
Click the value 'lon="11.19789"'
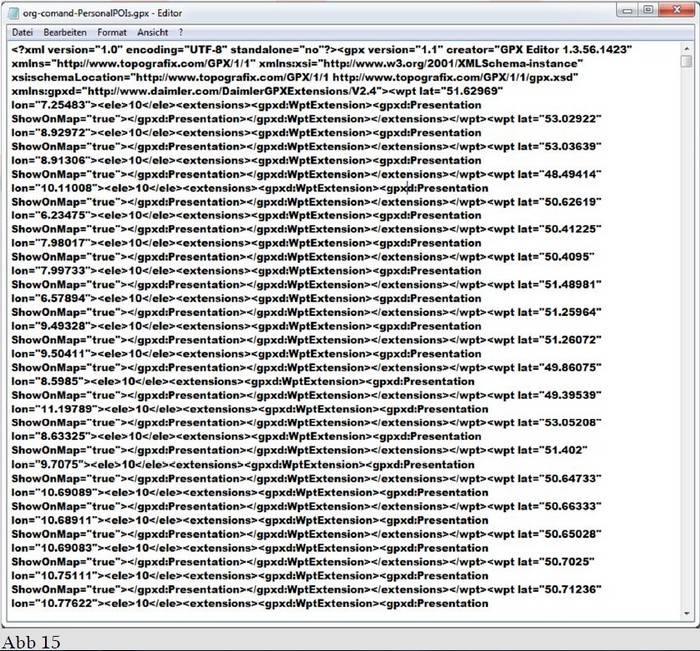55,409
